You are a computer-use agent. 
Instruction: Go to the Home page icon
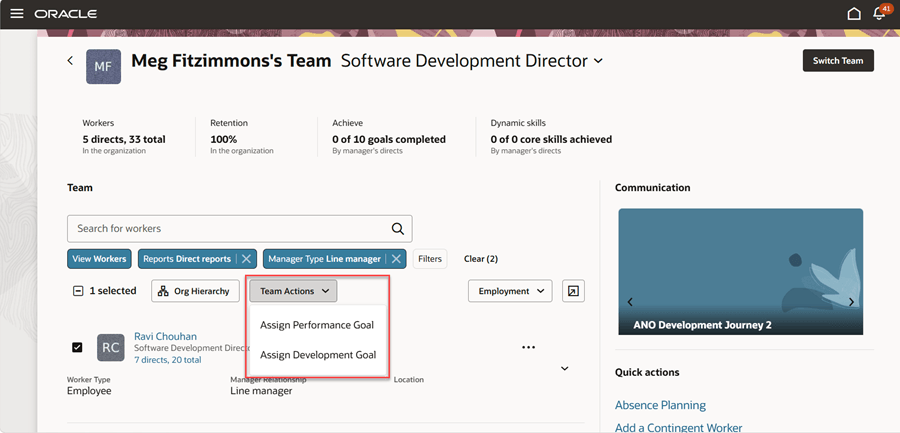pos(854,14)
